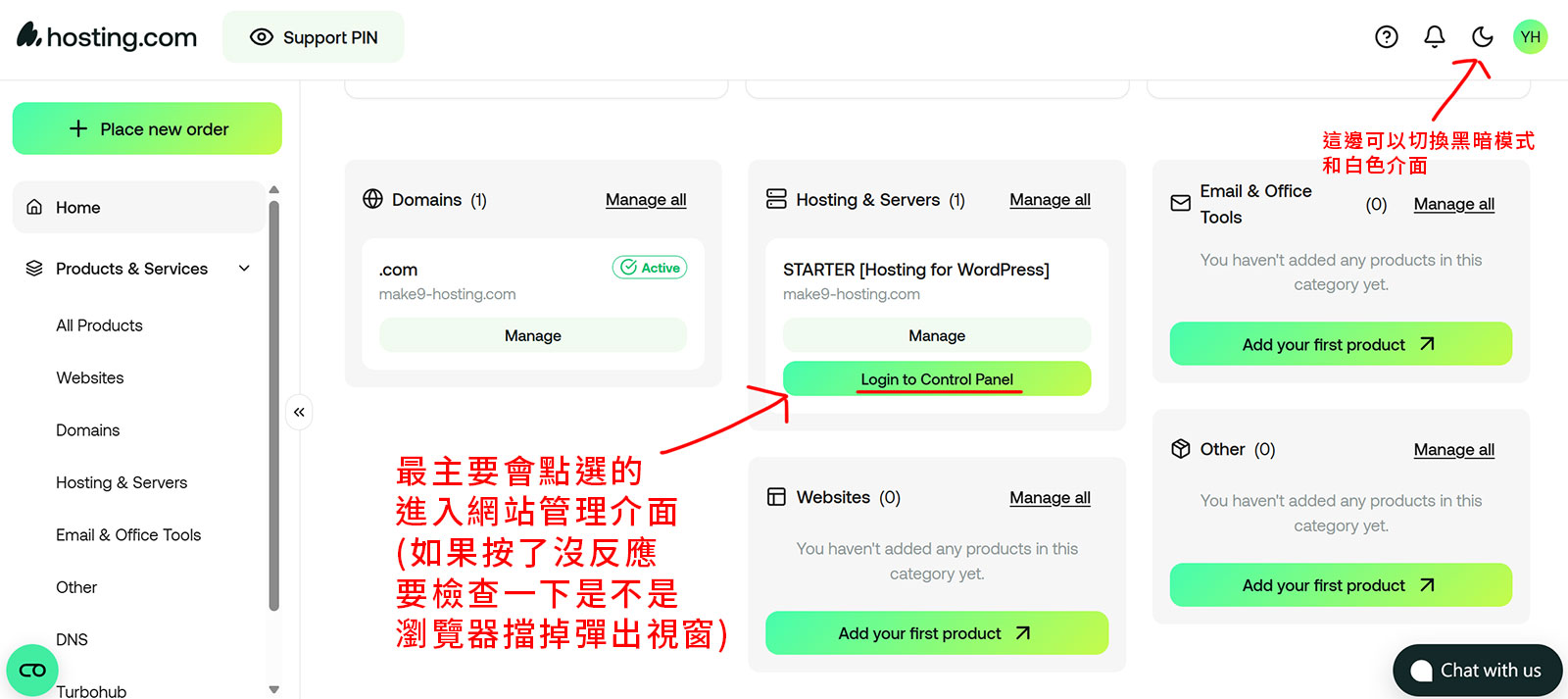Click the Products & Services layers icon
The image size is (1568, 699).
pos(34,268)
